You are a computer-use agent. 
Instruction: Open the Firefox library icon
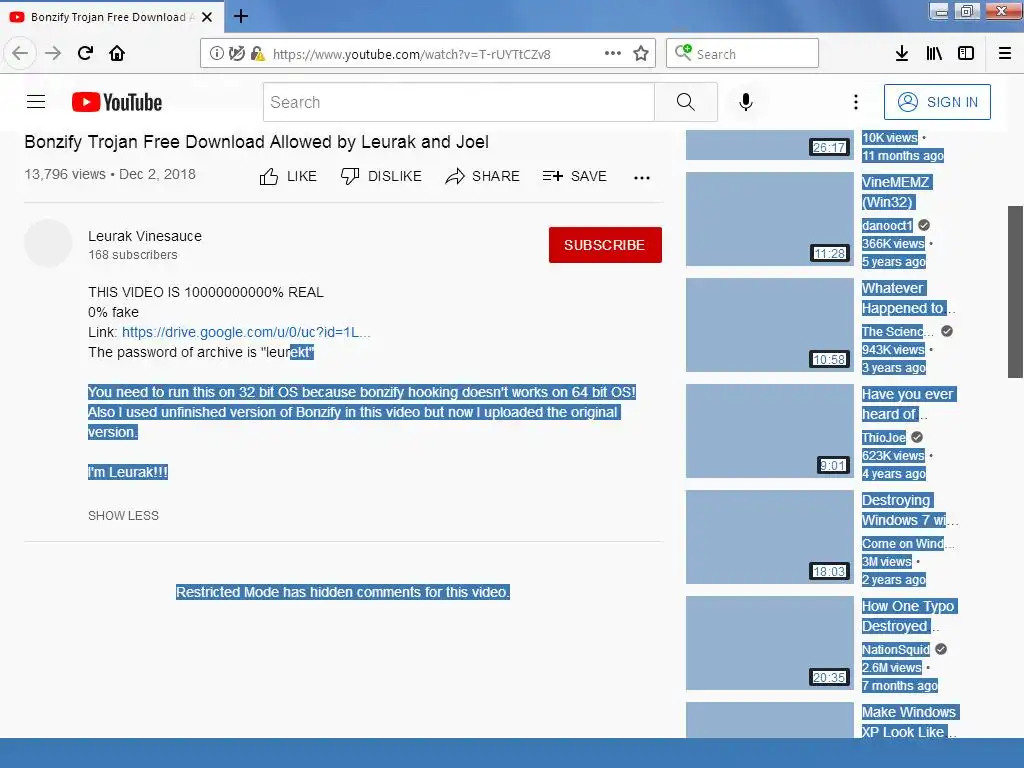934,54
